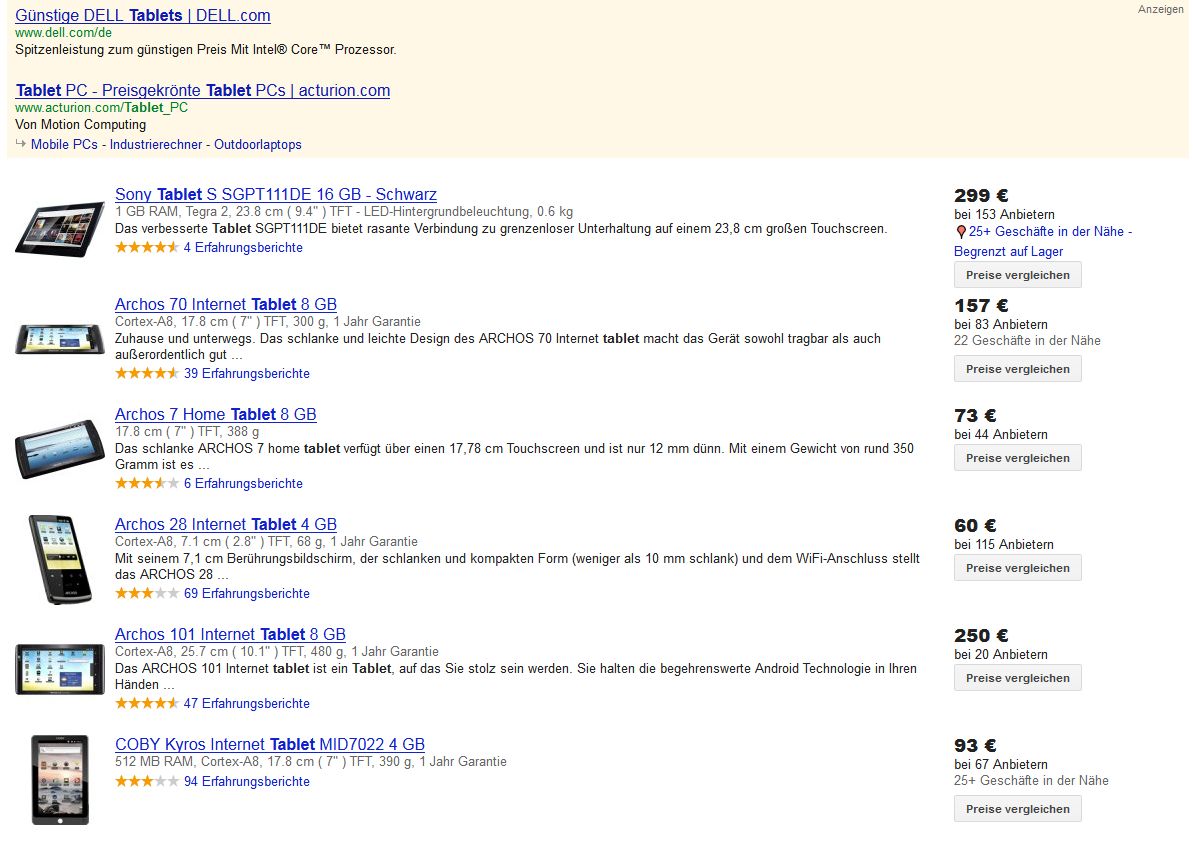Image resolution: width=1194 pixels, height=843 pixels.
Task: Click the text "bei 115 Anbietern"
Action: (1004, 544)
